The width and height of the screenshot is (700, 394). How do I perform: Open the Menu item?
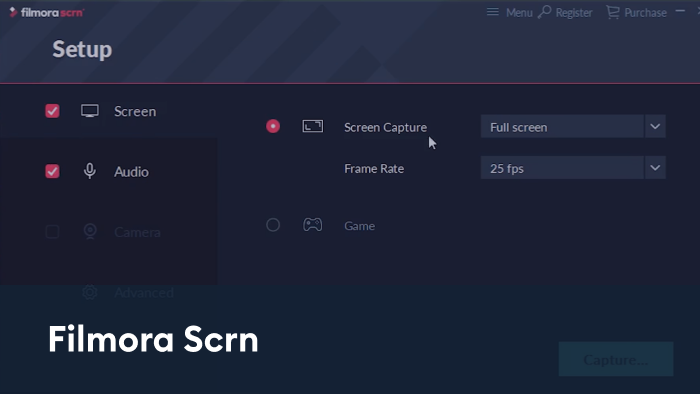[519, 12]
